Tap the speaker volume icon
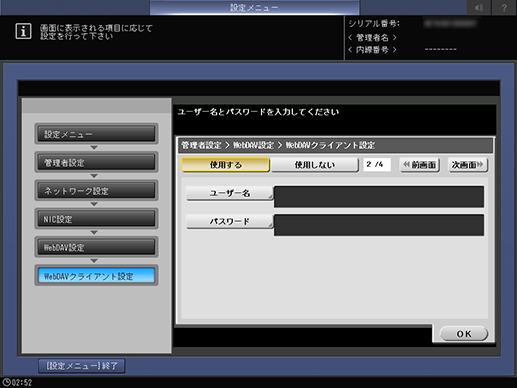517x388 pixels. pyautogui.click(x=479, y=7)
